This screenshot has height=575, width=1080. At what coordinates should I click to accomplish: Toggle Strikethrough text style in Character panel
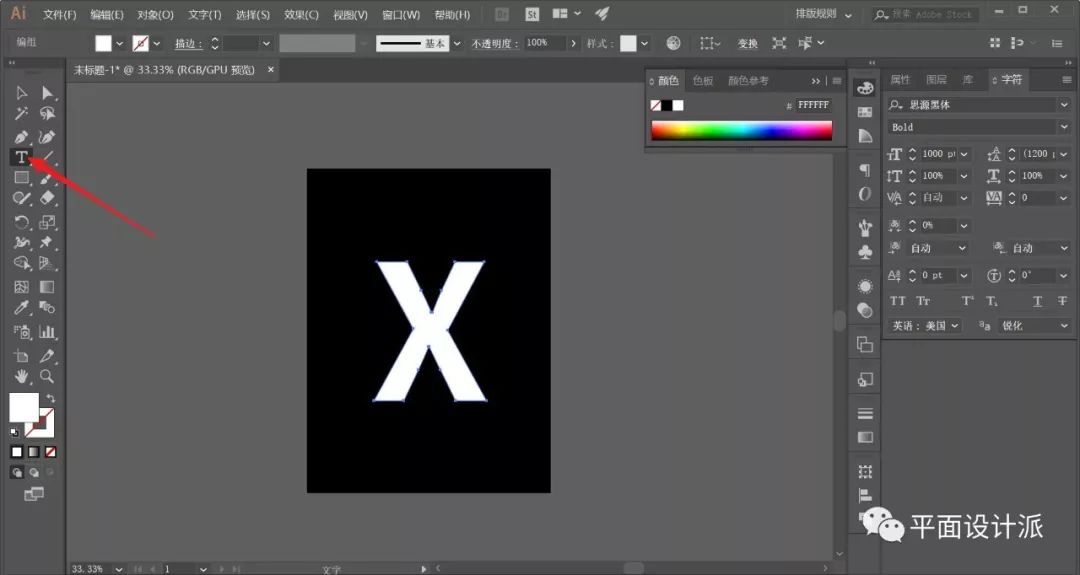tap(1062, 301)
